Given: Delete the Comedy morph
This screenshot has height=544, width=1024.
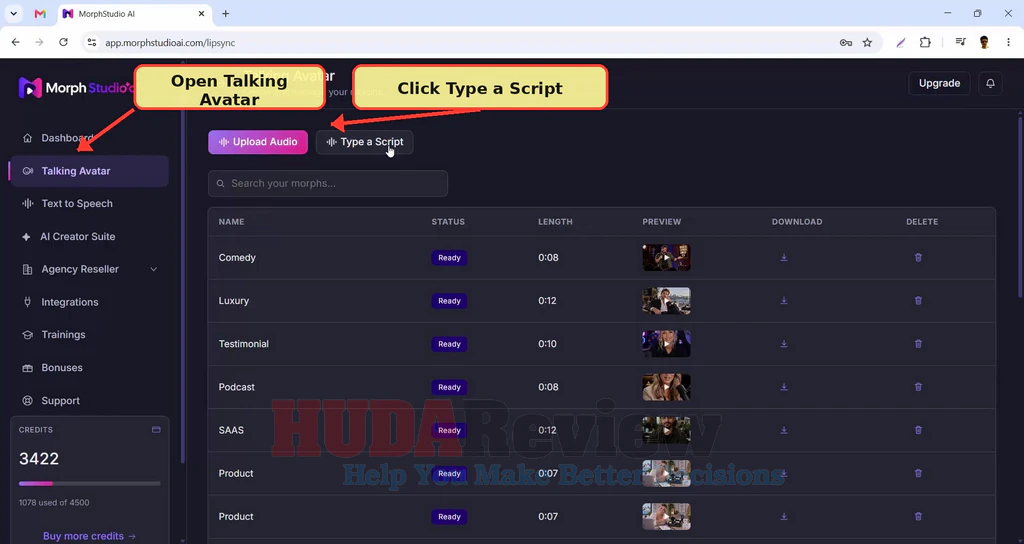Looking at the screenshot, I should [x=918, y=258].
